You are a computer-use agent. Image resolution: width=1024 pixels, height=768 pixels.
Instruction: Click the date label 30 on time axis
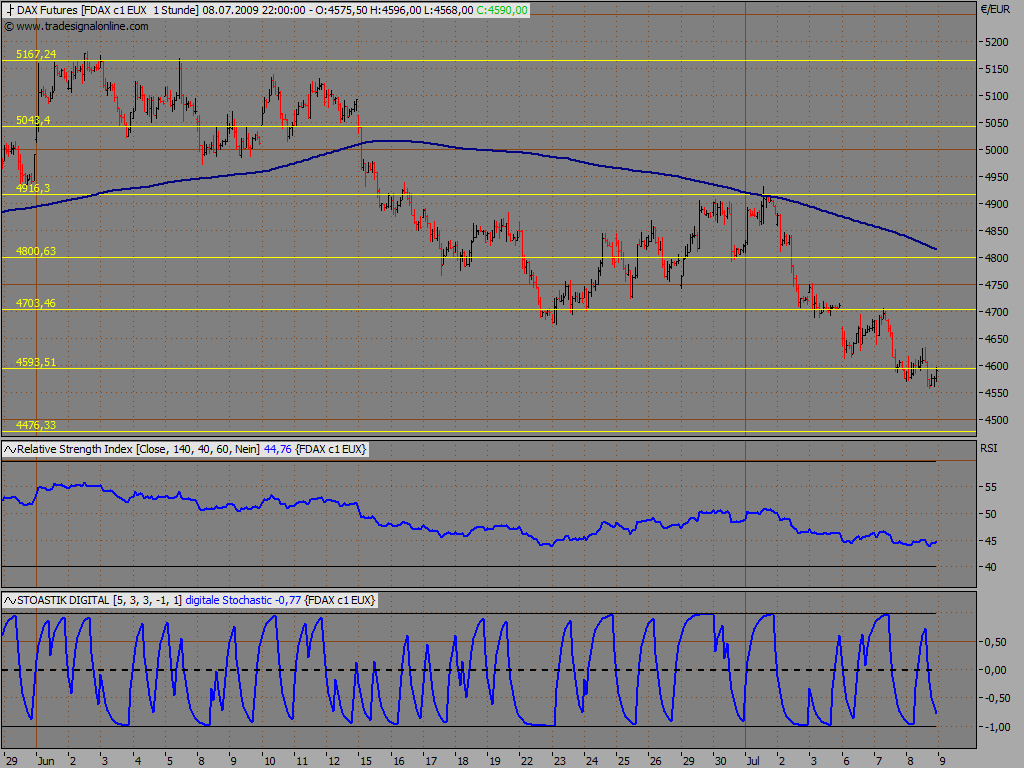(720, 761)
